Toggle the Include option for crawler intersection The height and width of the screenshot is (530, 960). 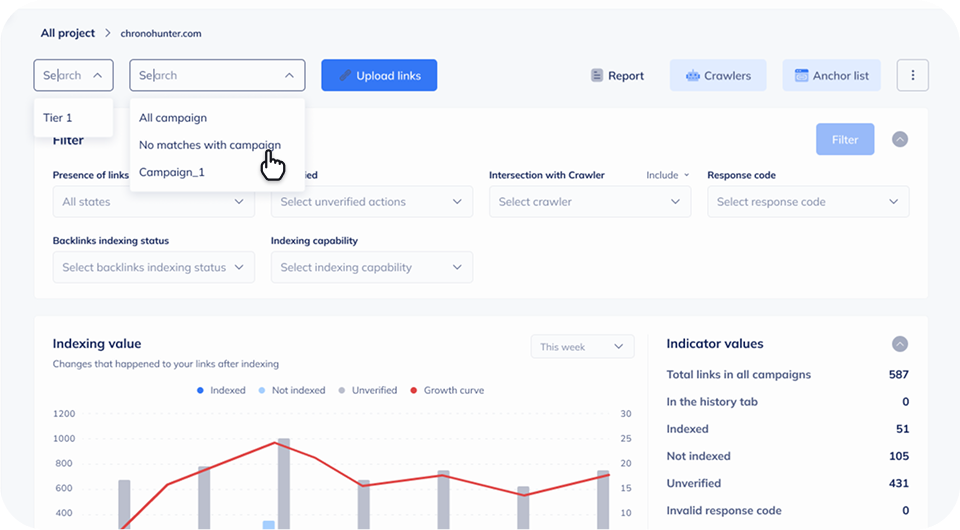pos(667,175)
